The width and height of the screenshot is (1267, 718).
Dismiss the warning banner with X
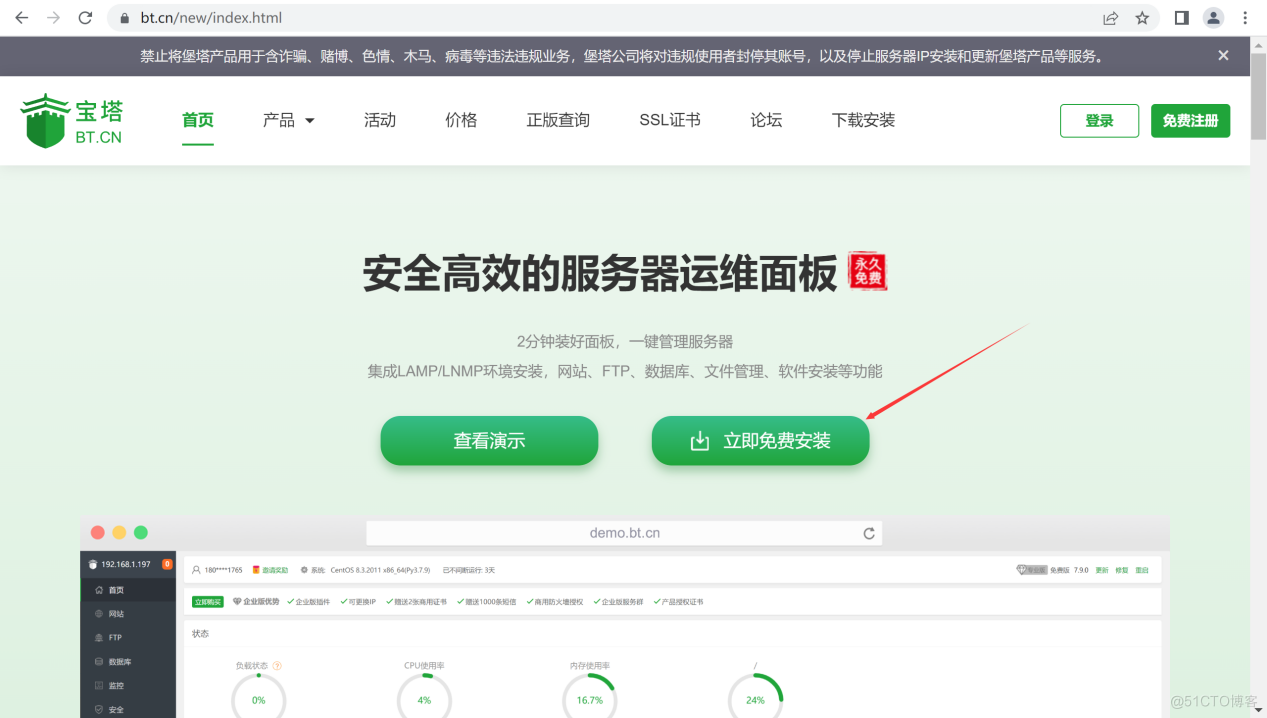(1223, 56)
